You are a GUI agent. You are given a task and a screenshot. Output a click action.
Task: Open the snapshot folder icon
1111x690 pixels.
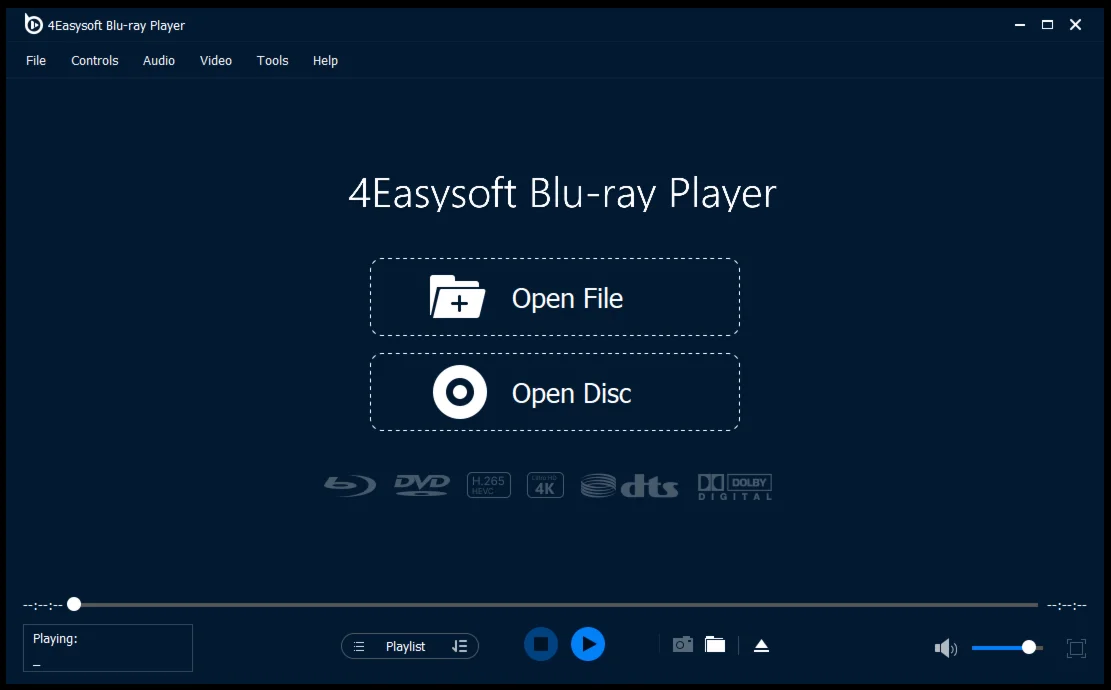coord(715,645)
